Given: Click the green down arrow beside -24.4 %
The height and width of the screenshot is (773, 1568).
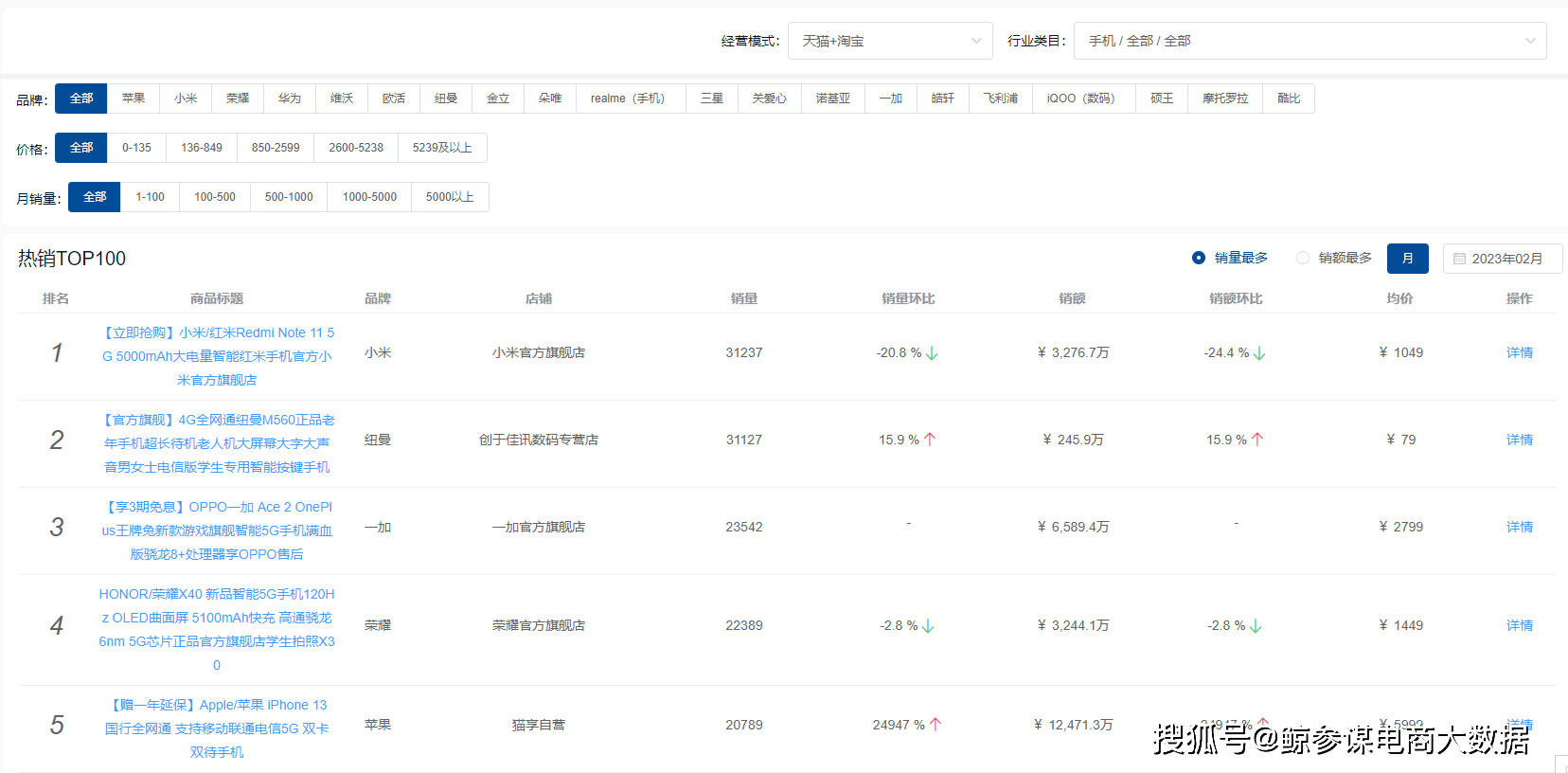Looking at the screenshot, I should [x=1259, y=353].
